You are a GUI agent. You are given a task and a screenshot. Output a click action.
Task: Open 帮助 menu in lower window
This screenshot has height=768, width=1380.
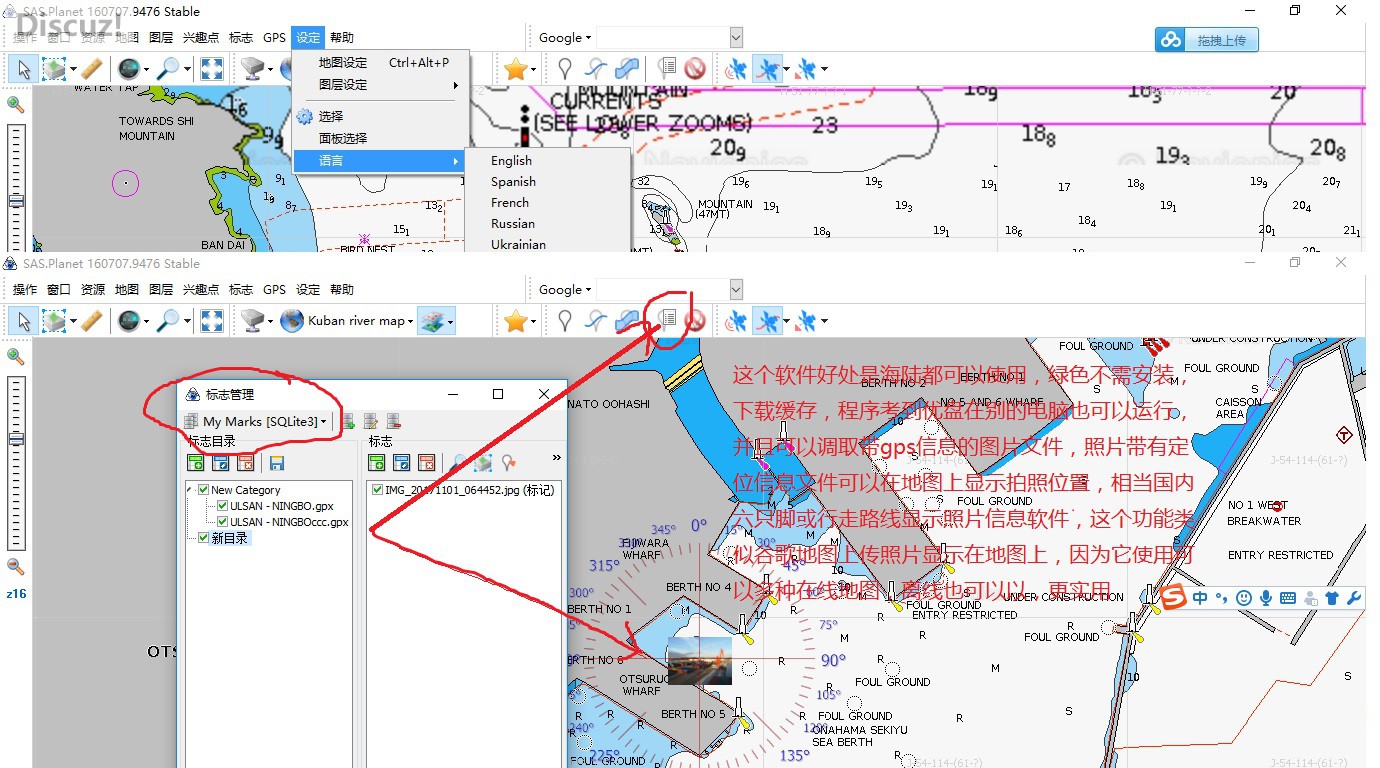pos(342,290)
